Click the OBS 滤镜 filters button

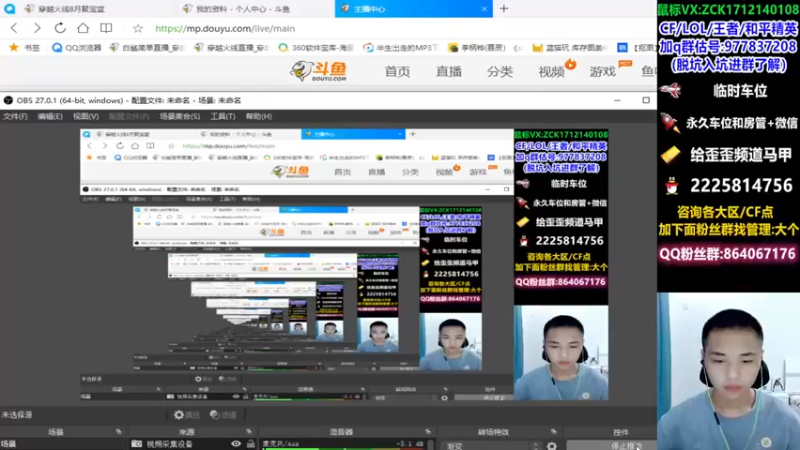(x=223, y=415)
